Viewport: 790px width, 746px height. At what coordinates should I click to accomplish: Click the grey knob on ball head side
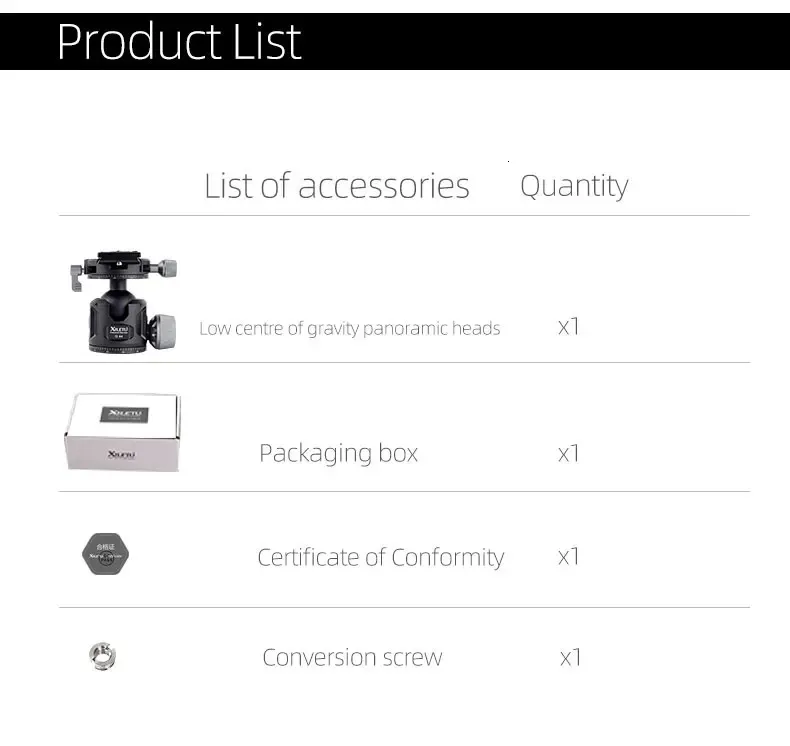(163, 331)
